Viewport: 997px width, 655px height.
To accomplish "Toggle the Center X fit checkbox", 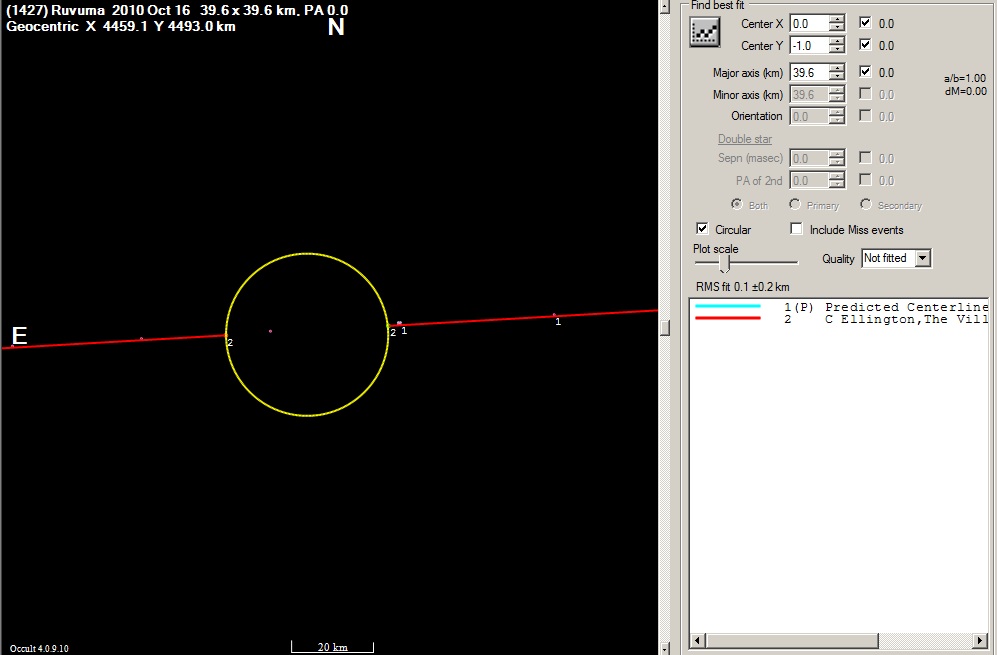I will click(865, 23).
